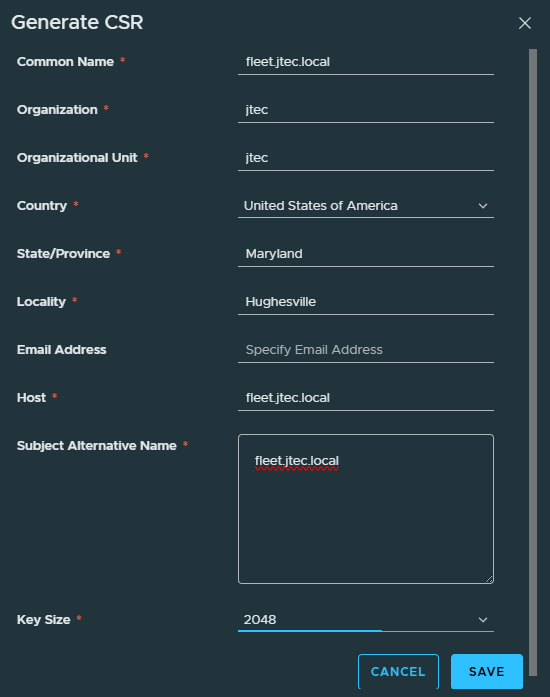The image size is (550, 697).
Task: Click the Key Size label text
Action: click(44, 620)
